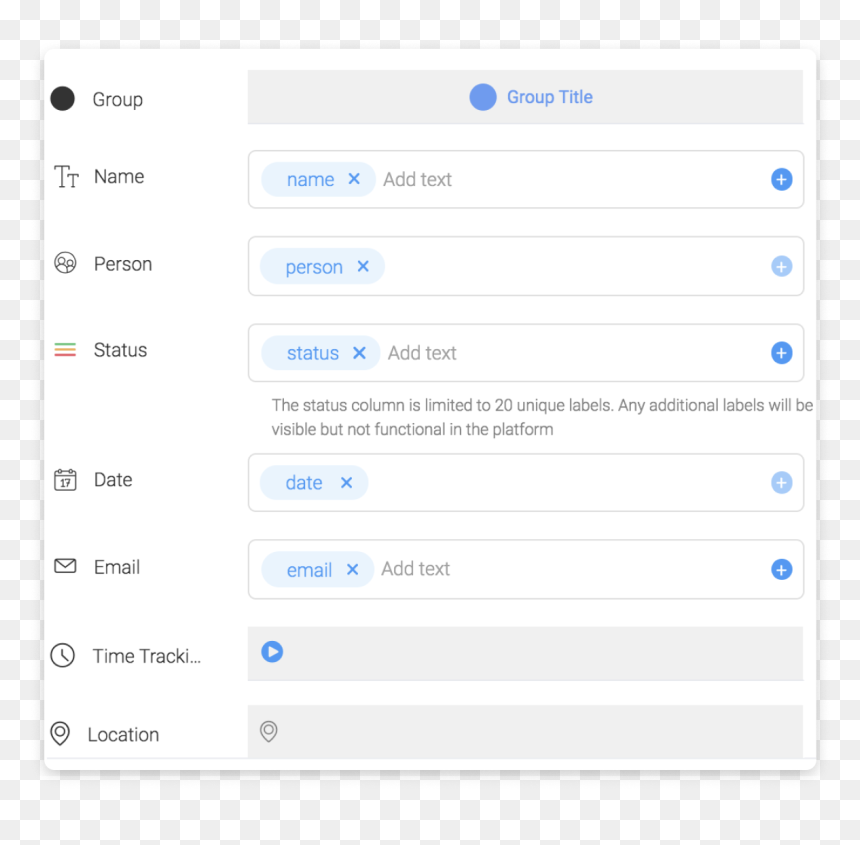Click plus button in Email field

click(782, 569)
